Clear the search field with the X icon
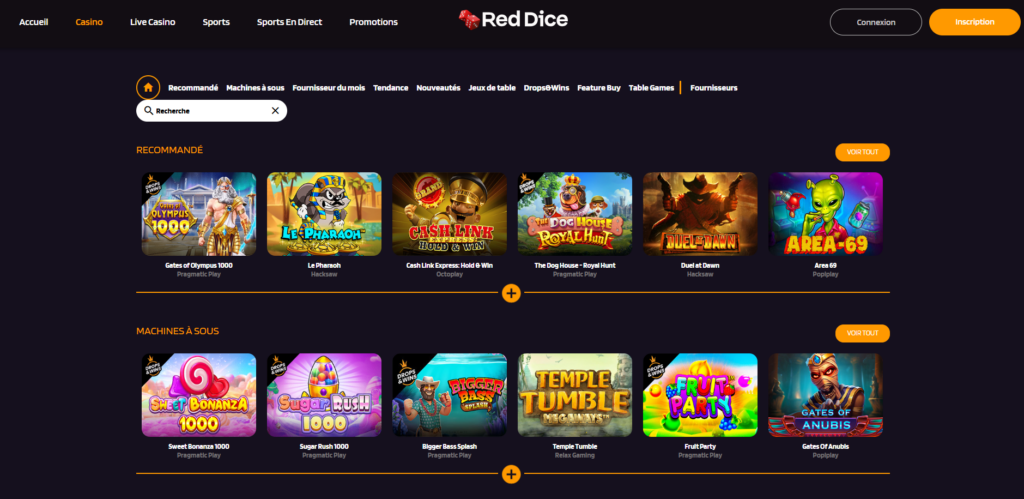 click(275, 110)
